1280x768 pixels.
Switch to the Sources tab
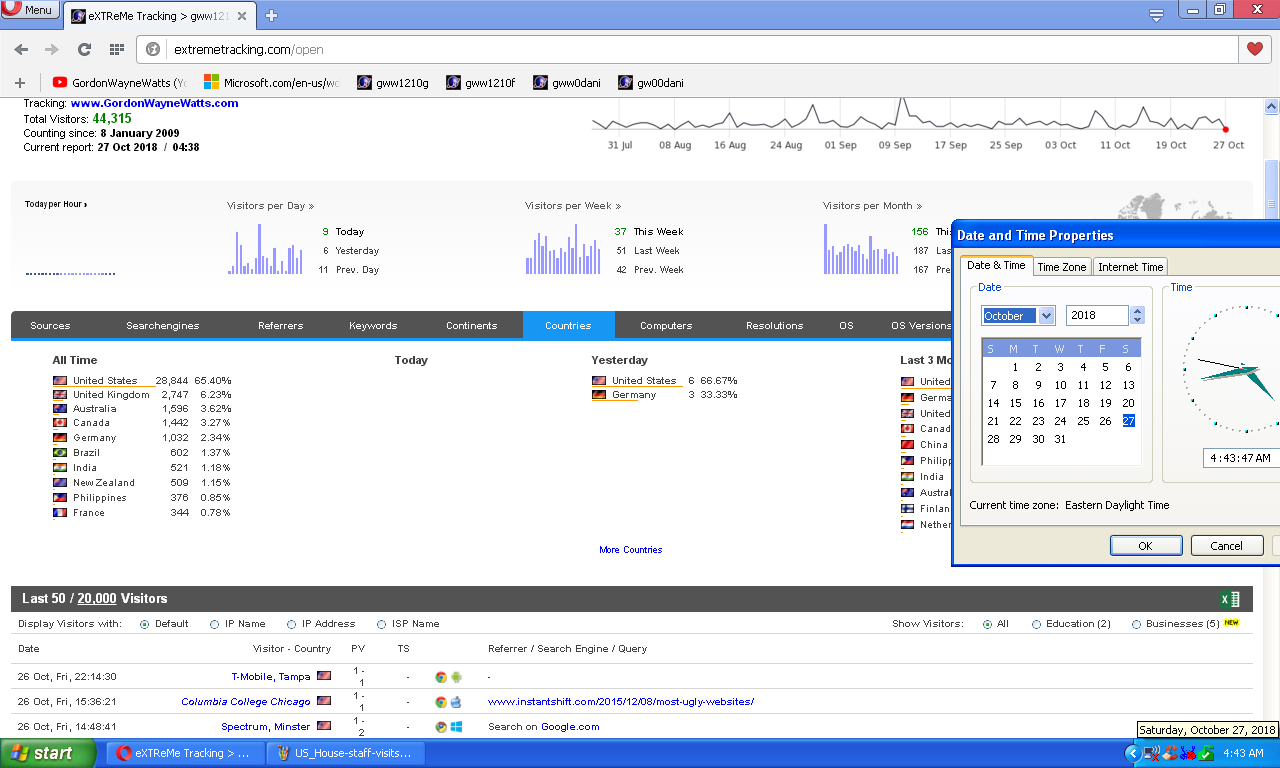pos(50,326)
